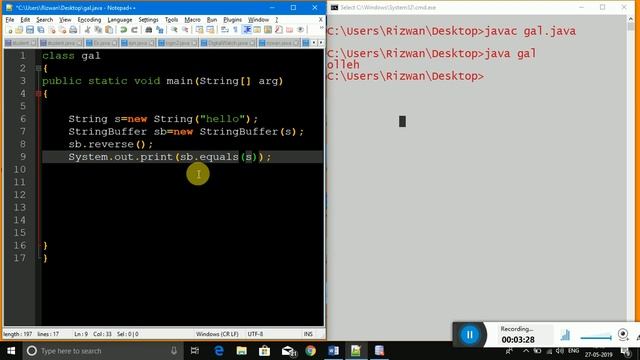
Task: Open the Settings menu
Action: (x=149, y=20)
